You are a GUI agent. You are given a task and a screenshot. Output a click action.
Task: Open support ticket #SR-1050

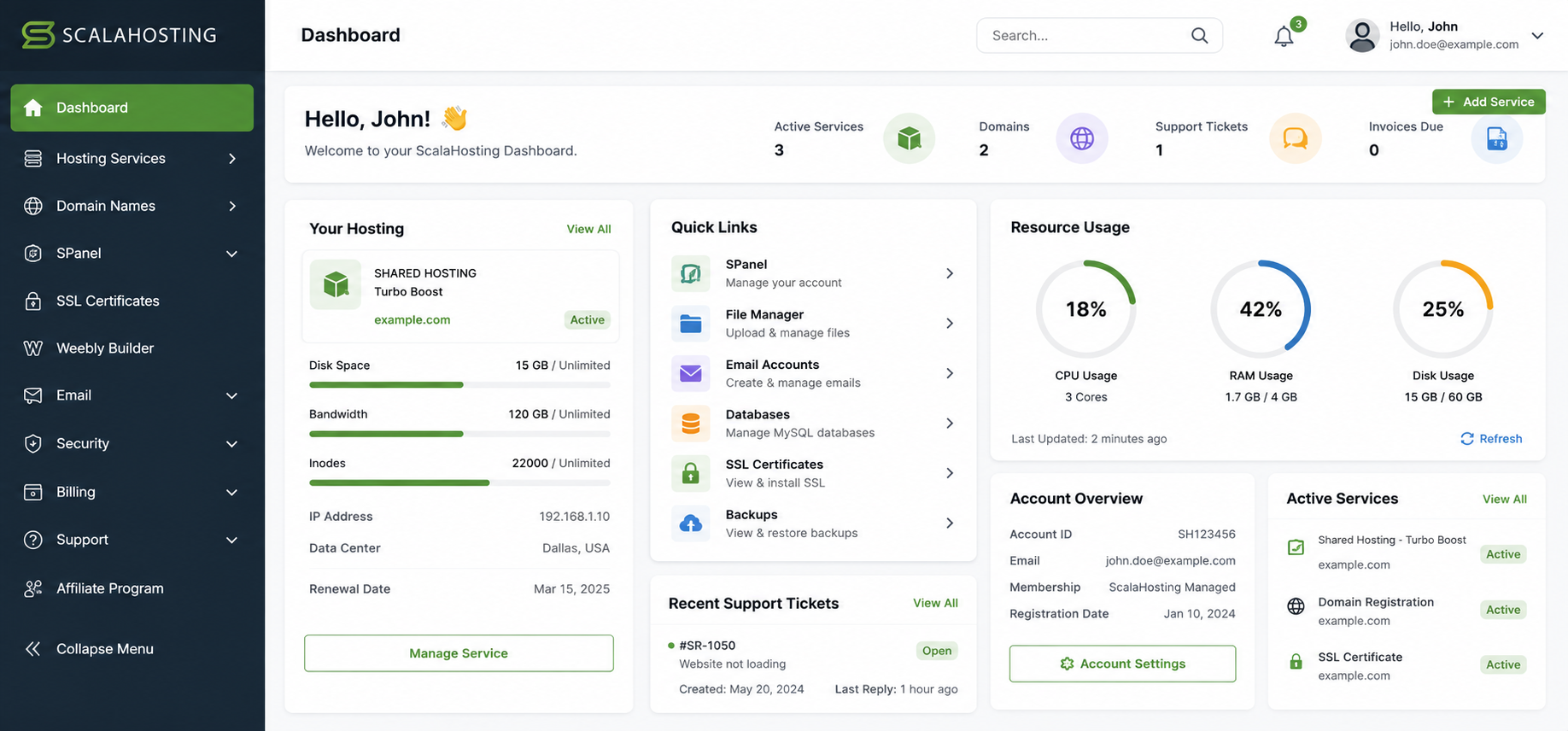coord(707,646)
